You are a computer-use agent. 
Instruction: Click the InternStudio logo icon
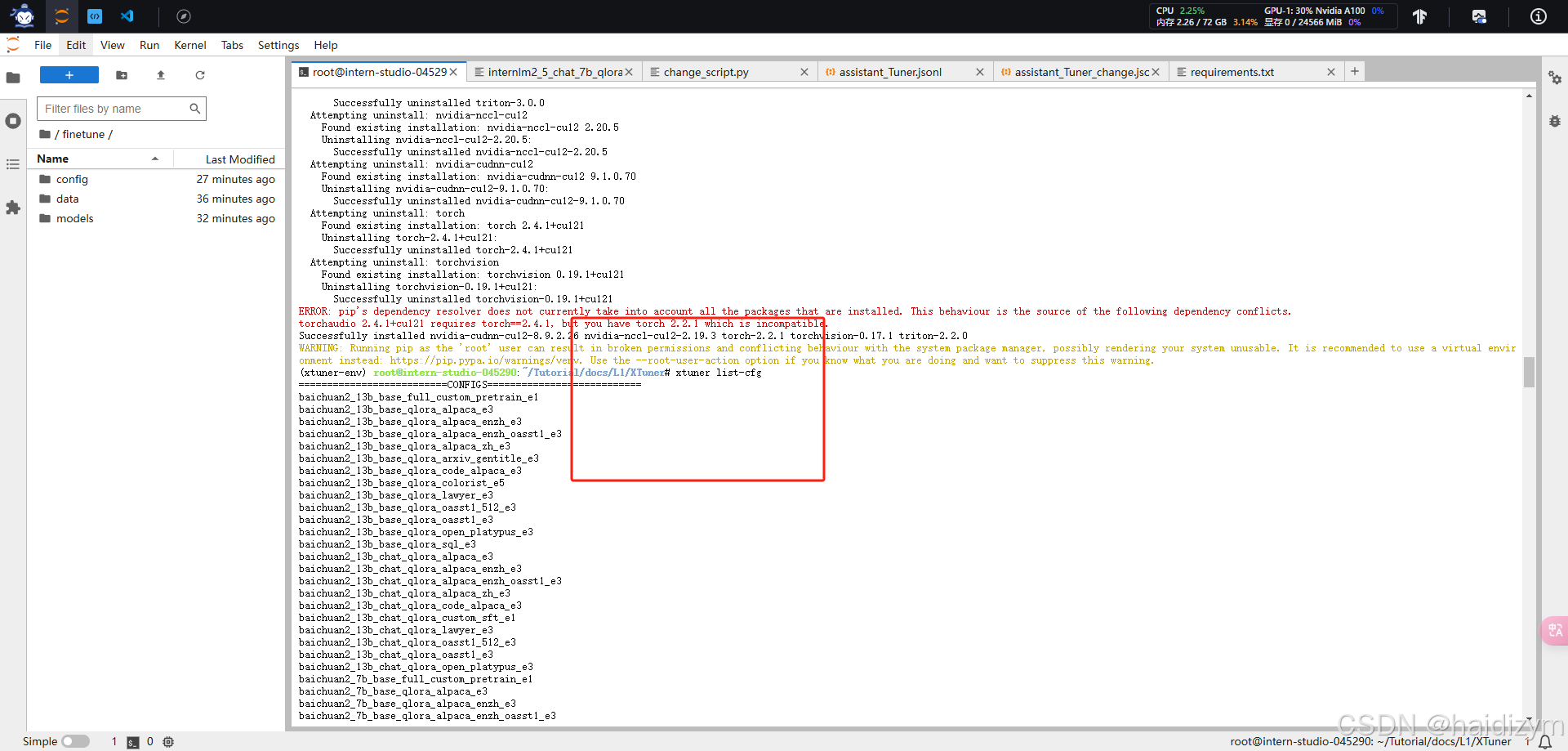click(x=23, y=16)
